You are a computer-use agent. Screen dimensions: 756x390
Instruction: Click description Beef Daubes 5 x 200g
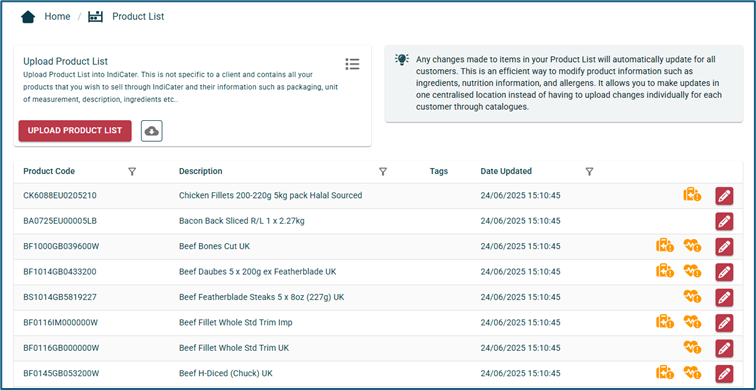coord(257,272)
